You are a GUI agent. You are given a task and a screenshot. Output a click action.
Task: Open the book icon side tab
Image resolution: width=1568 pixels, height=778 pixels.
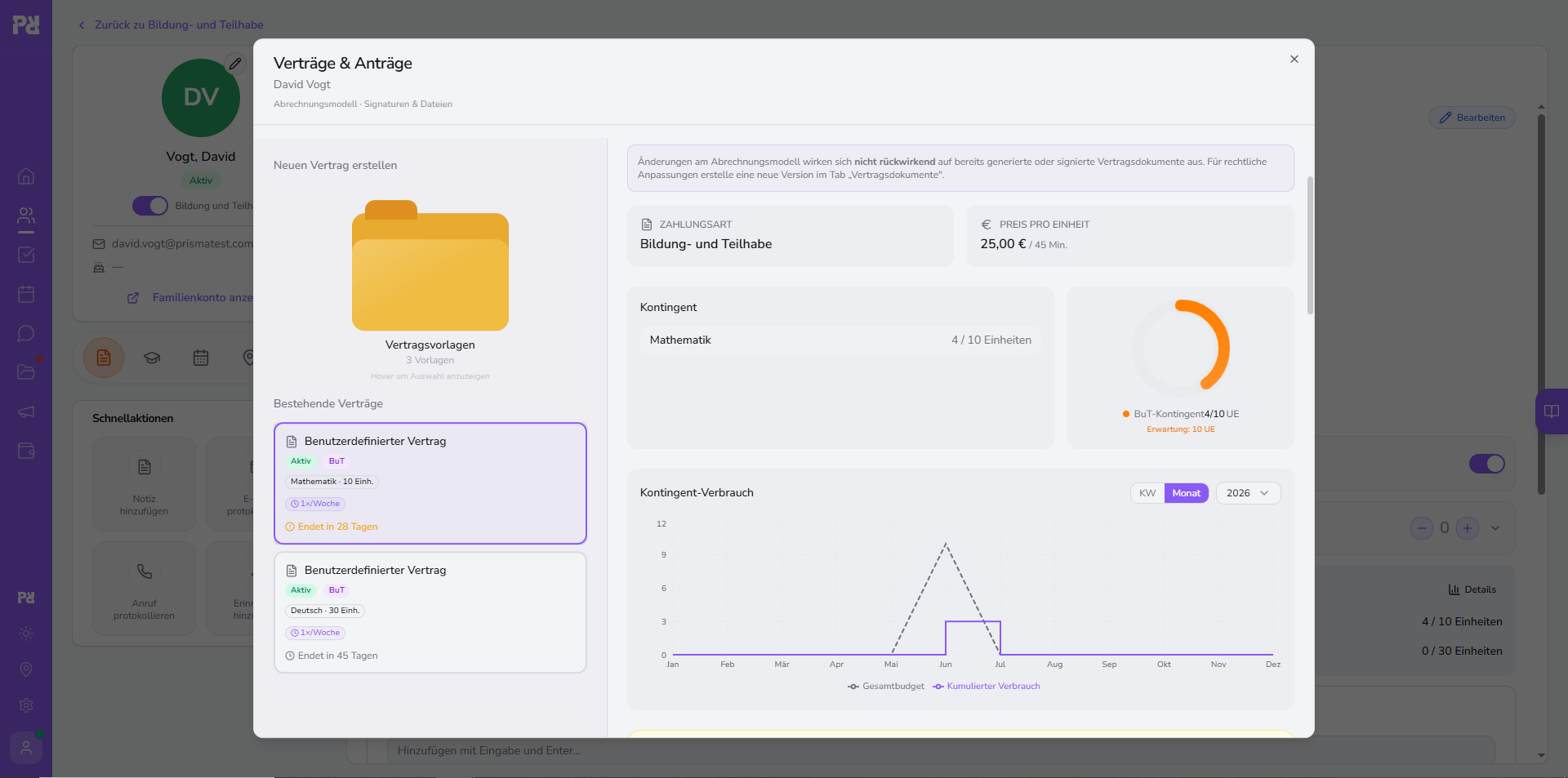tap(1552, 411)
